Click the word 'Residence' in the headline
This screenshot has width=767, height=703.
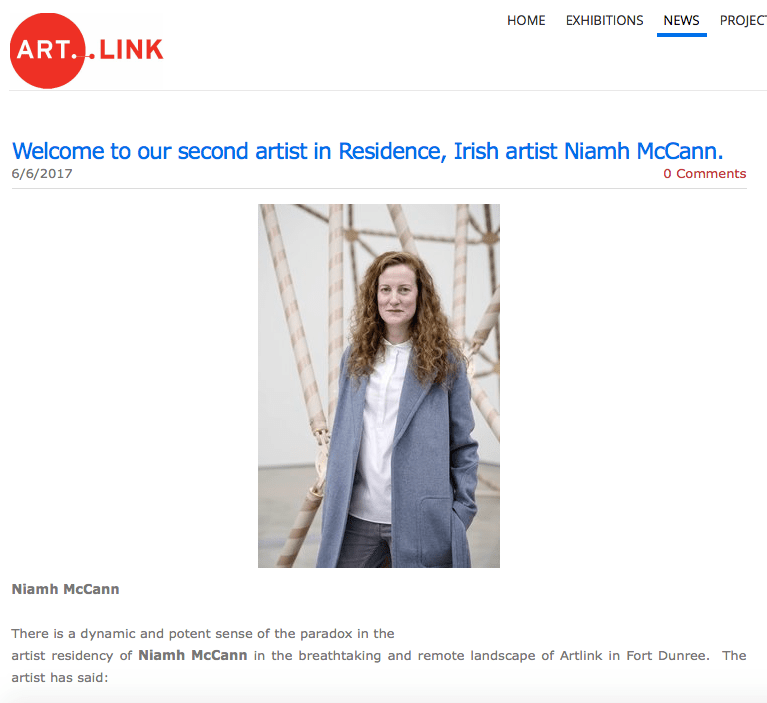click(x=390, y=151)
